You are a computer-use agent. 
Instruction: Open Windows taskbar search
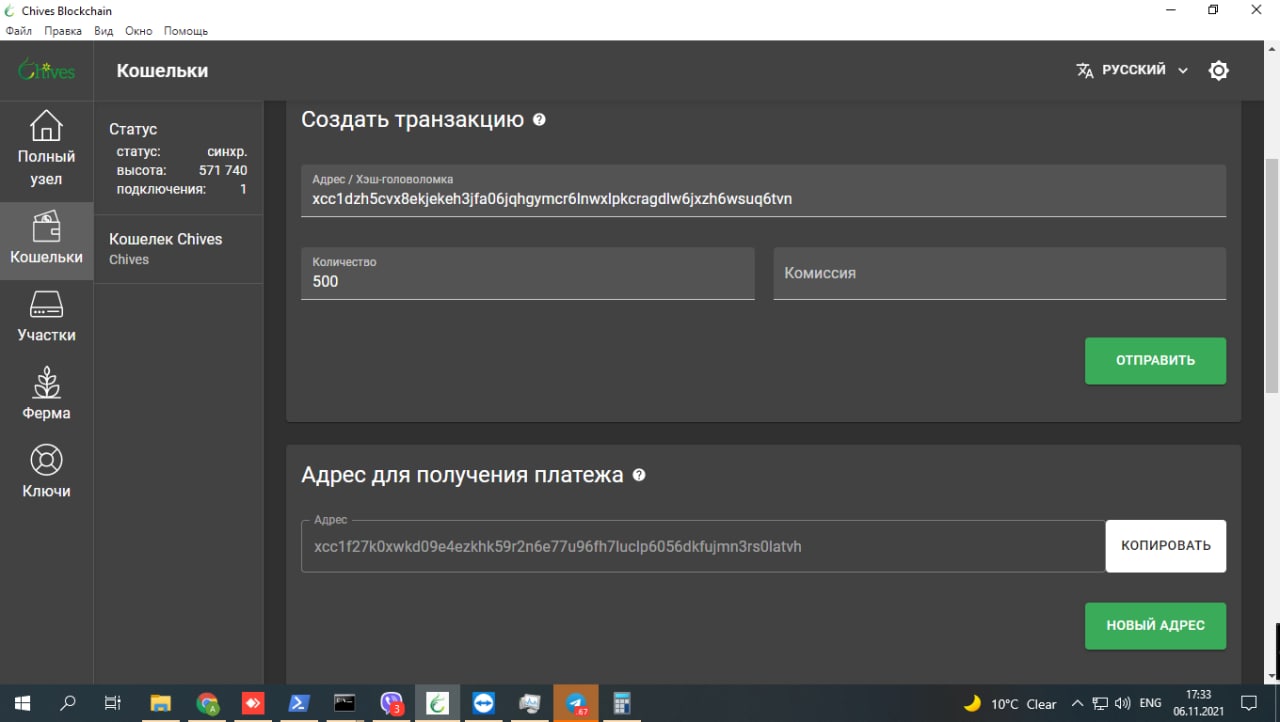(x=68, y=703)
